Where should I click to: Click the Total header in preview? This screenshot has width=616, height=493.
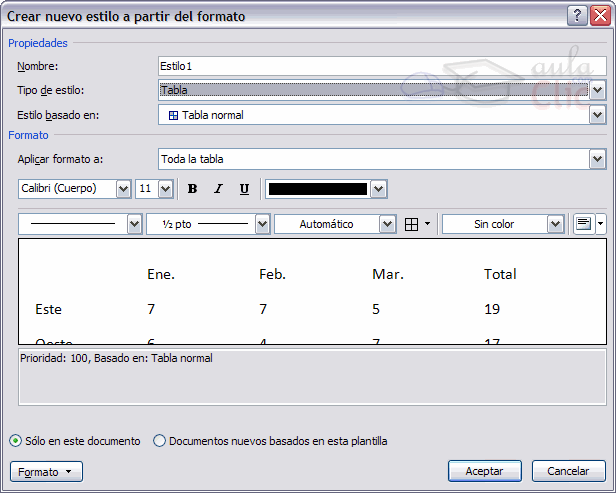[500, 274]
